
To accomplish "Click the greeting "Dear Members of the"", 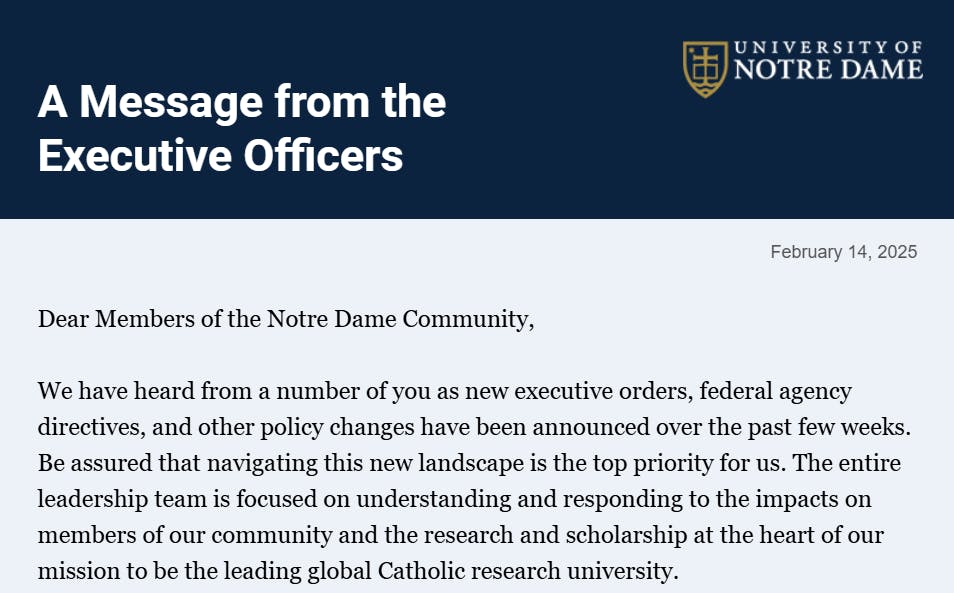I will pos(150,319).
